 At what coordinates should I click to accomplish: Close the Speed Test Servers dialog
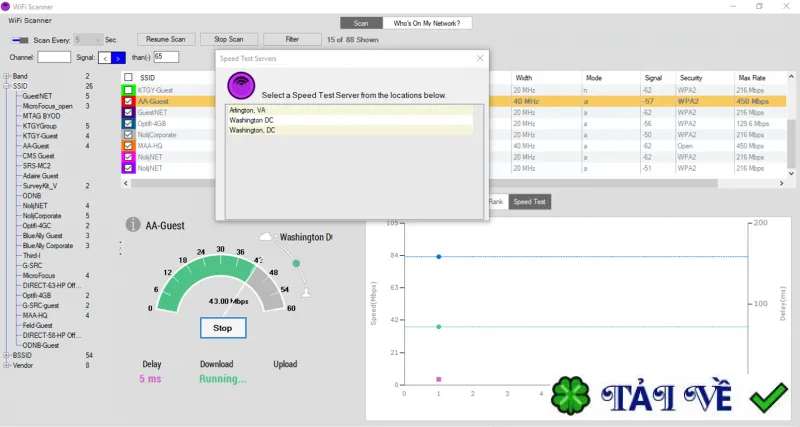tap(480, 58)
